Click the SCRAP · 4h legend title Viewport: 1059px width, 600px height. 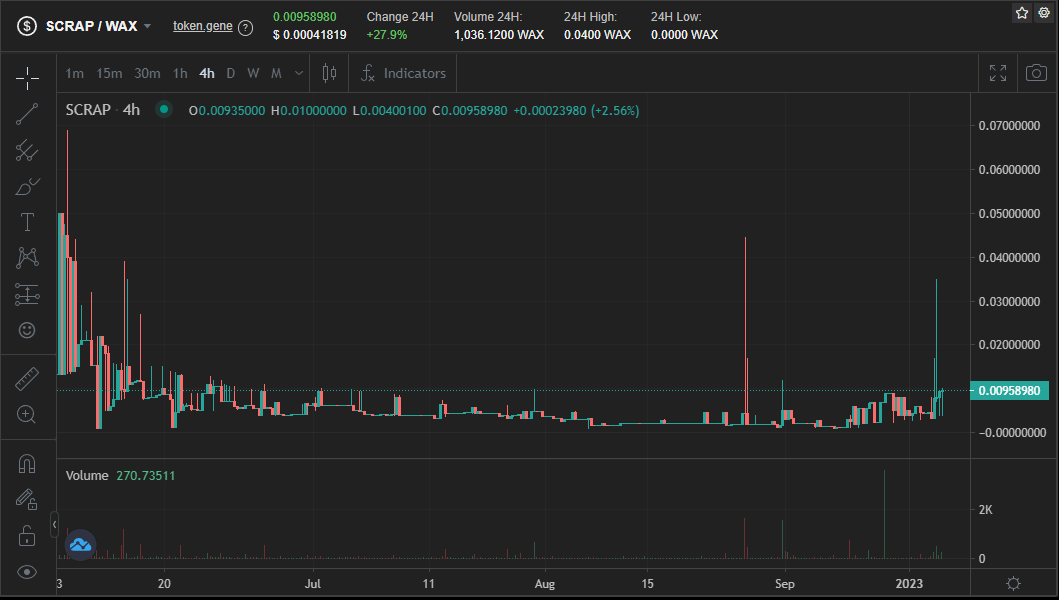(x=103, y=109)
